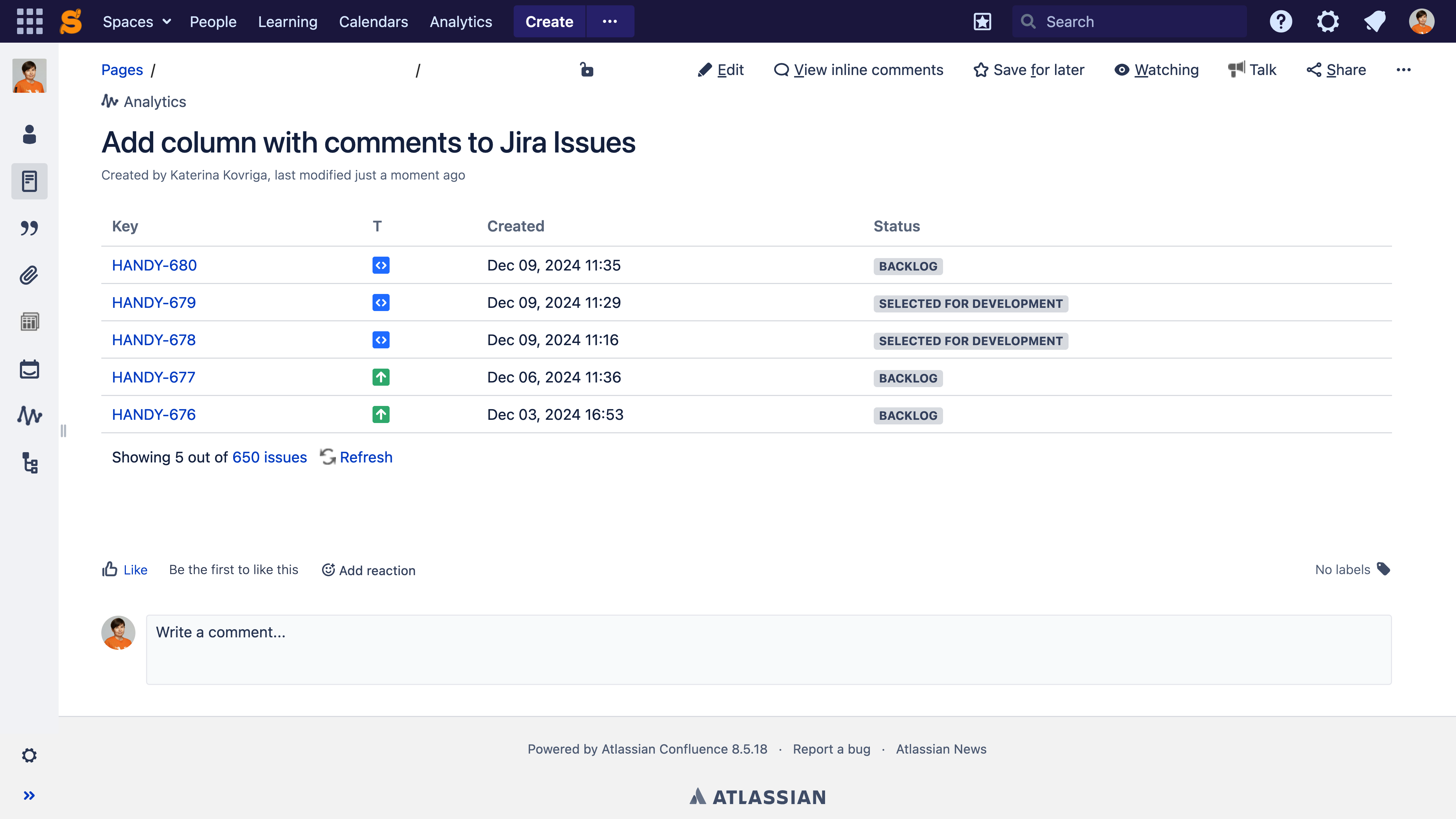1456x819 pixels.
Task: Click the issue type icon for HANDY-679
Action: tap(381, 303)
